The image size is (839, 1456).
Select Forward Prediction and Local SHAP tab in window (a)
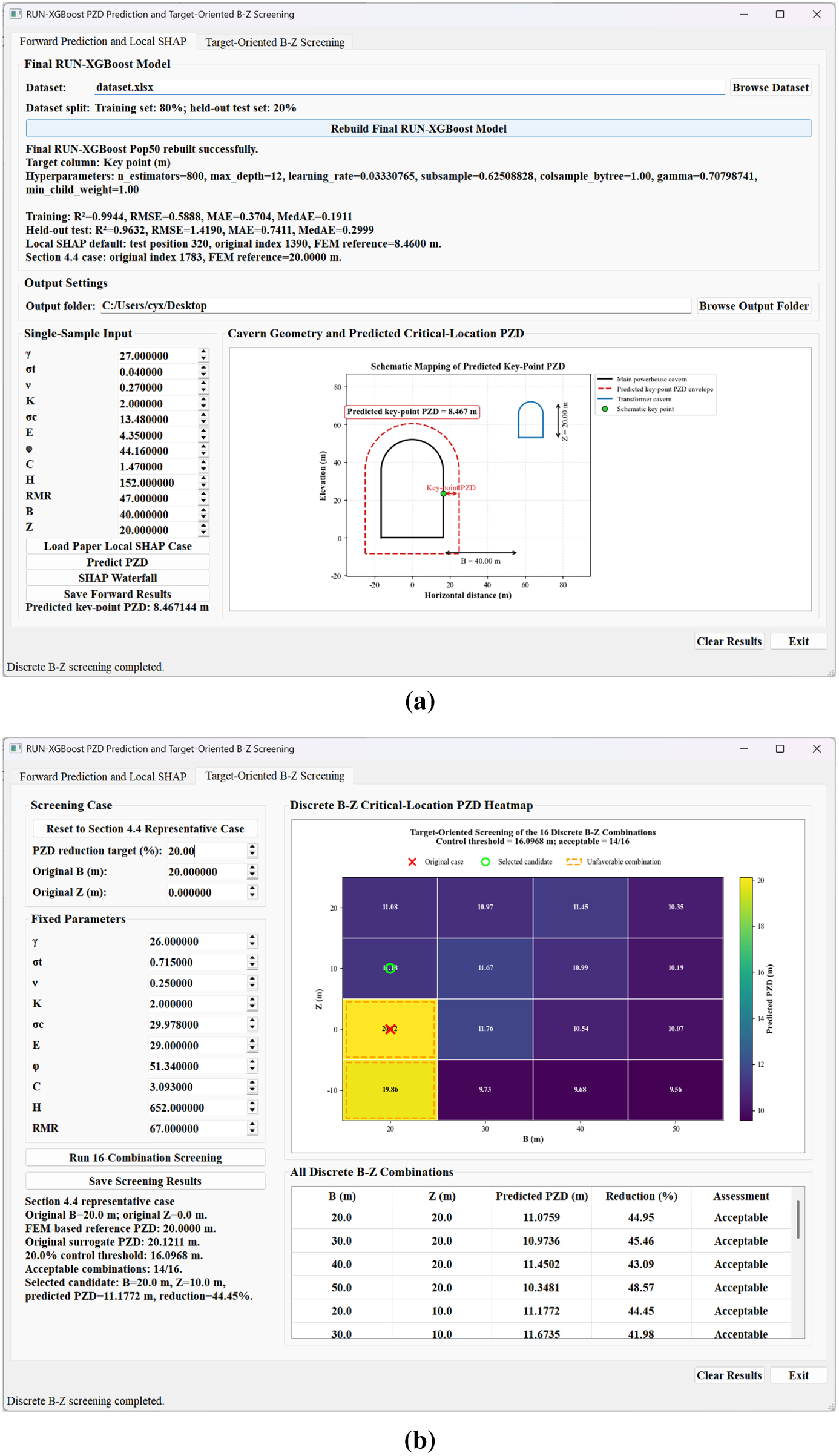pos(103,41)
